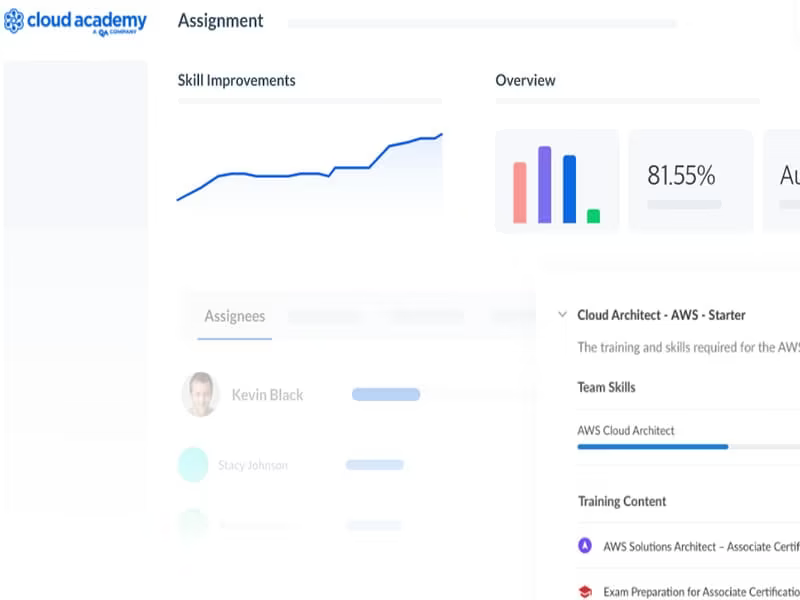Screen dimensions: 800x600
Task: Click the Team Skills heading
Action: click(x=606, y=387)
